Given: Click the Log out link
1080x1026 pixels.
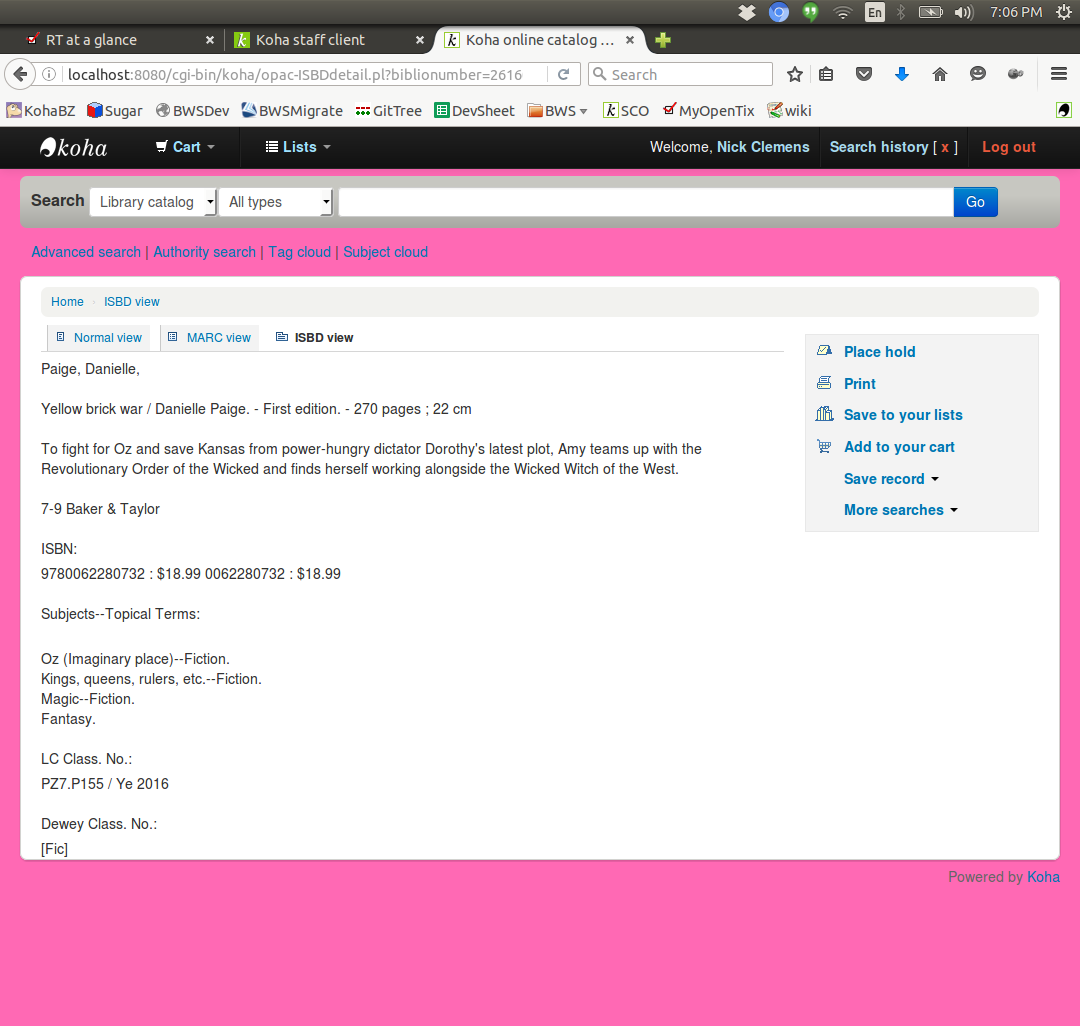Looking at the screenshot, I should (1008, 147).
